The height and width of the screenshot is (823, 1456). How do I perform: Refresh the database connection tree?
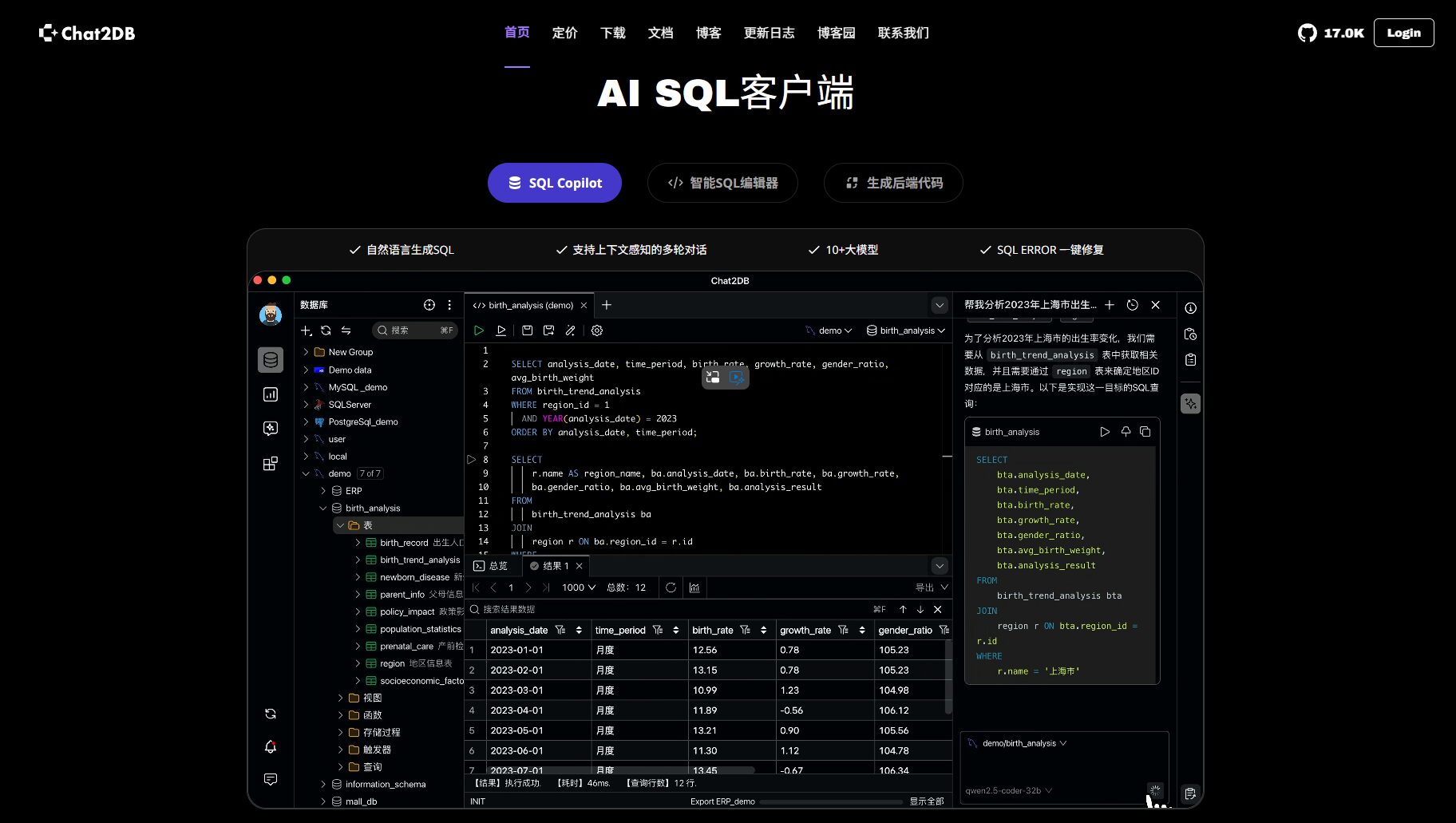click(x=326, y=330)
